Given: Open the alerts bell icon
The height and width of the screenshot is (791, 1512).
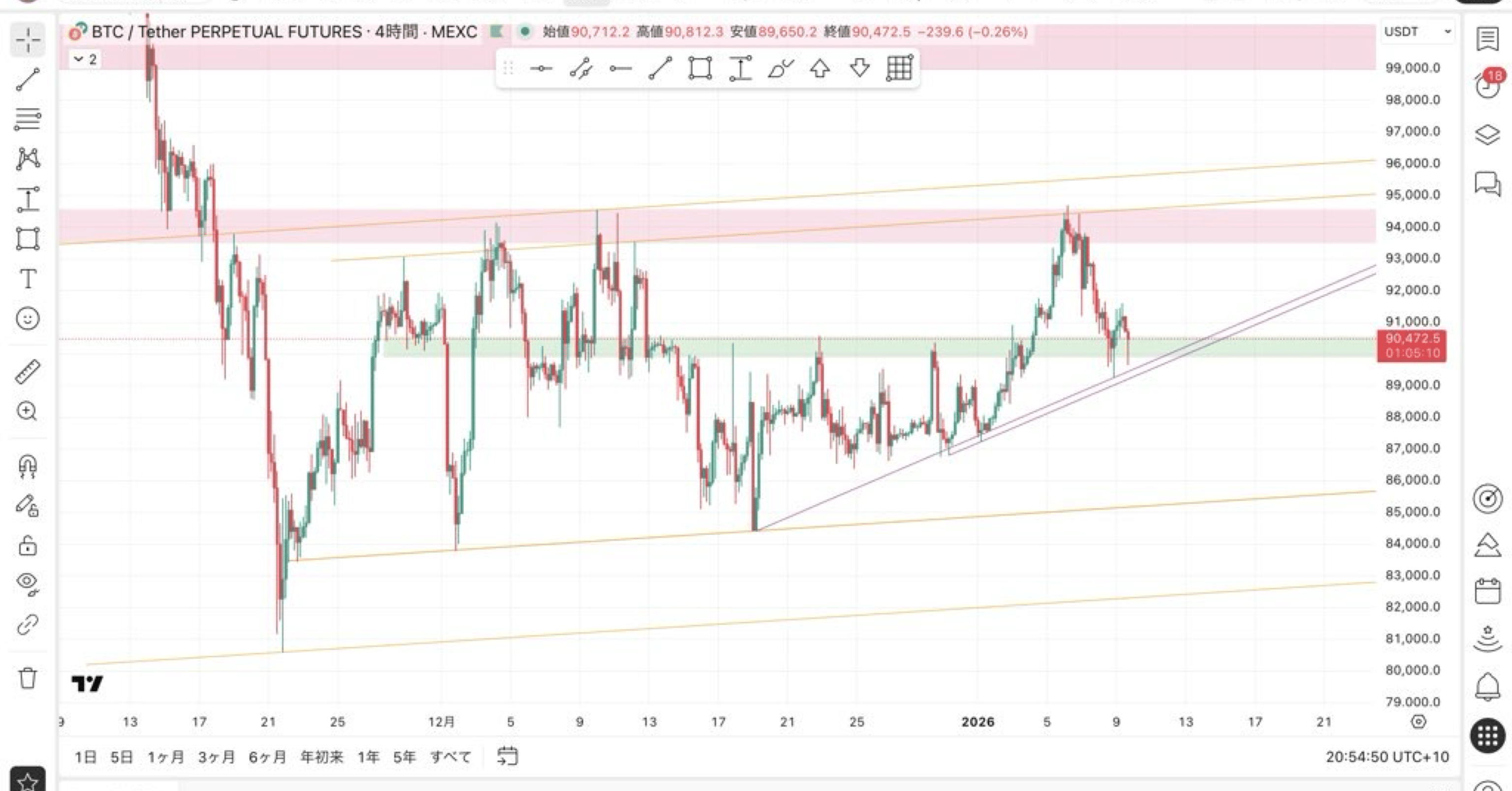Looking at the screenshot, I should point(1487,686).
